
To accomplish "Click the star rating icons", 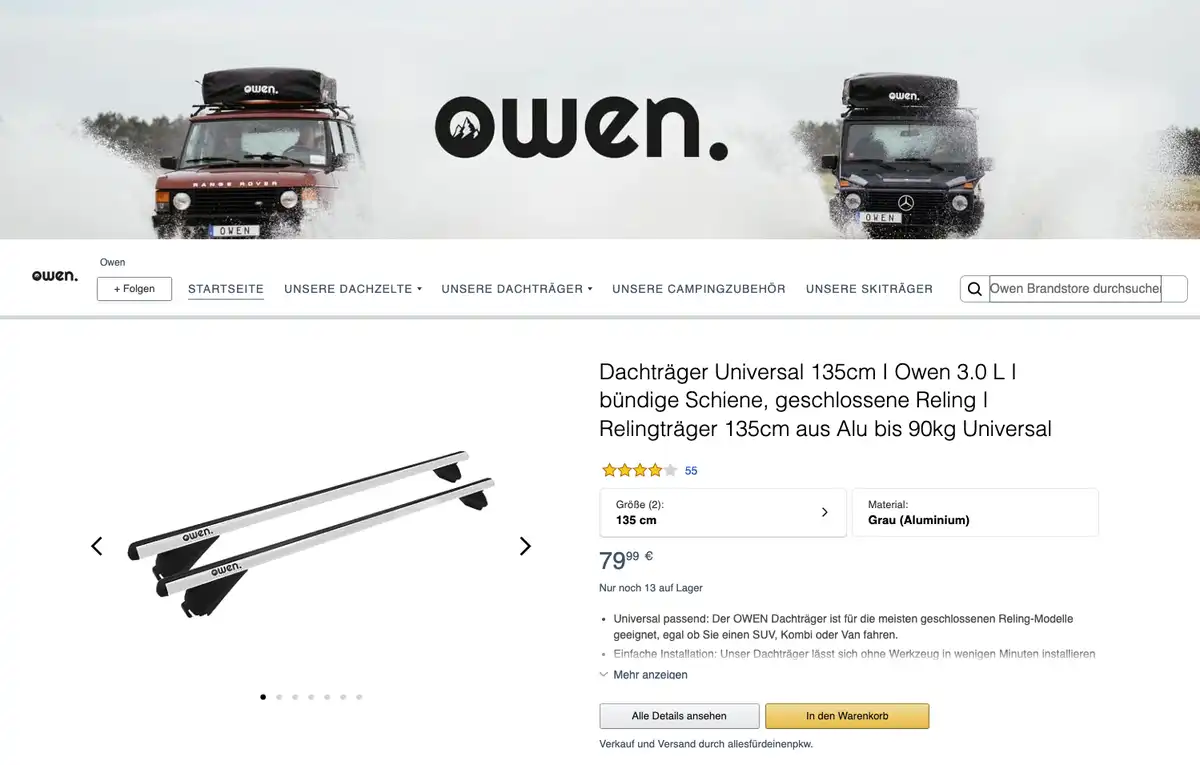I will tap(640, 470).
